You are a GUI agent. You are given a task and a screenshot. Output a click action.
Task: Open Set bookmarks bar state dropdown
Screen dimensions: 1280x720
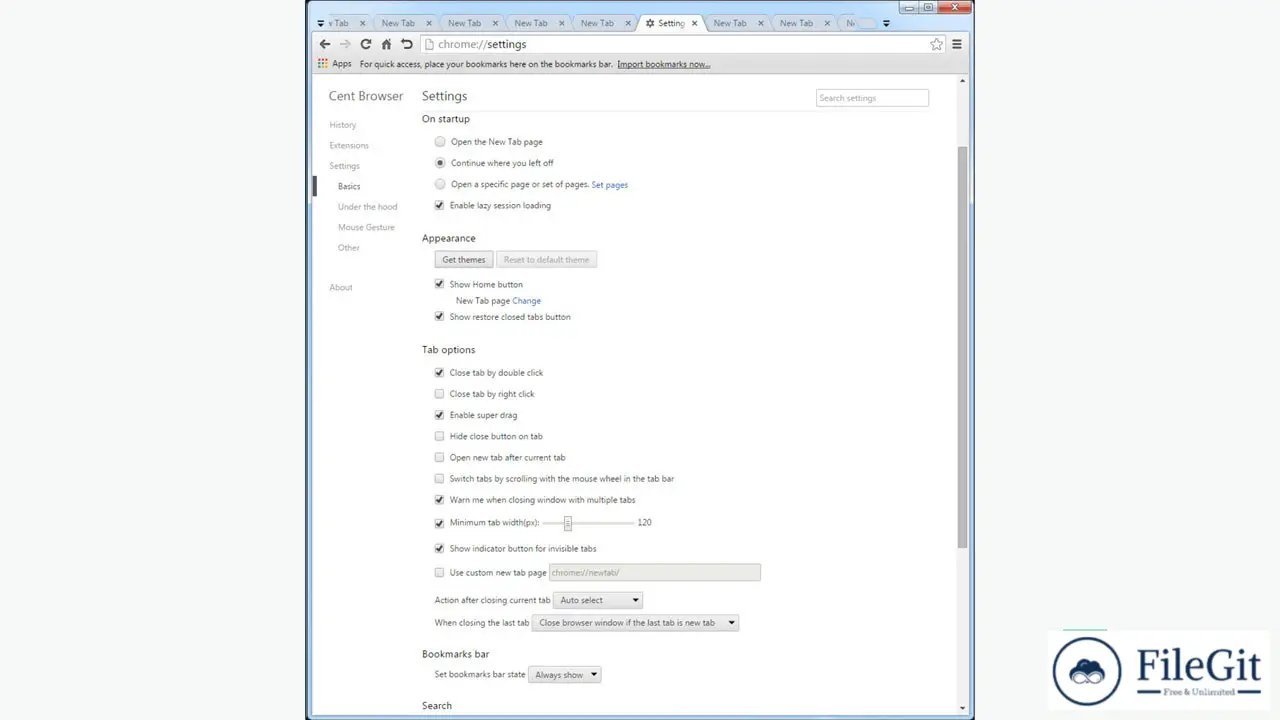[x=564, y=675]
